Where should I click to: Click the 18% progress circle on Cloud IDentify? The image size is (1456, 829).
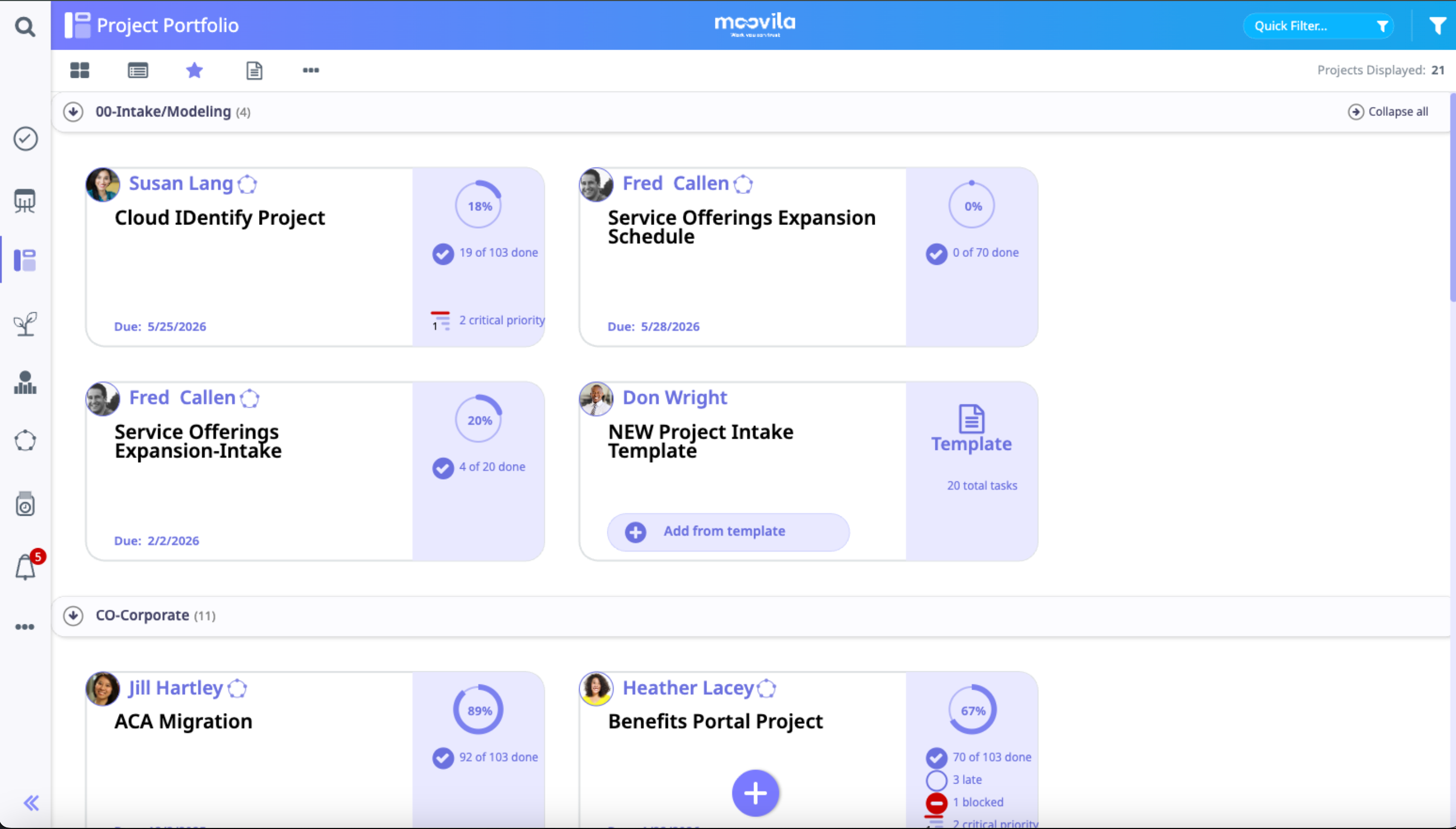pos(478,206)
